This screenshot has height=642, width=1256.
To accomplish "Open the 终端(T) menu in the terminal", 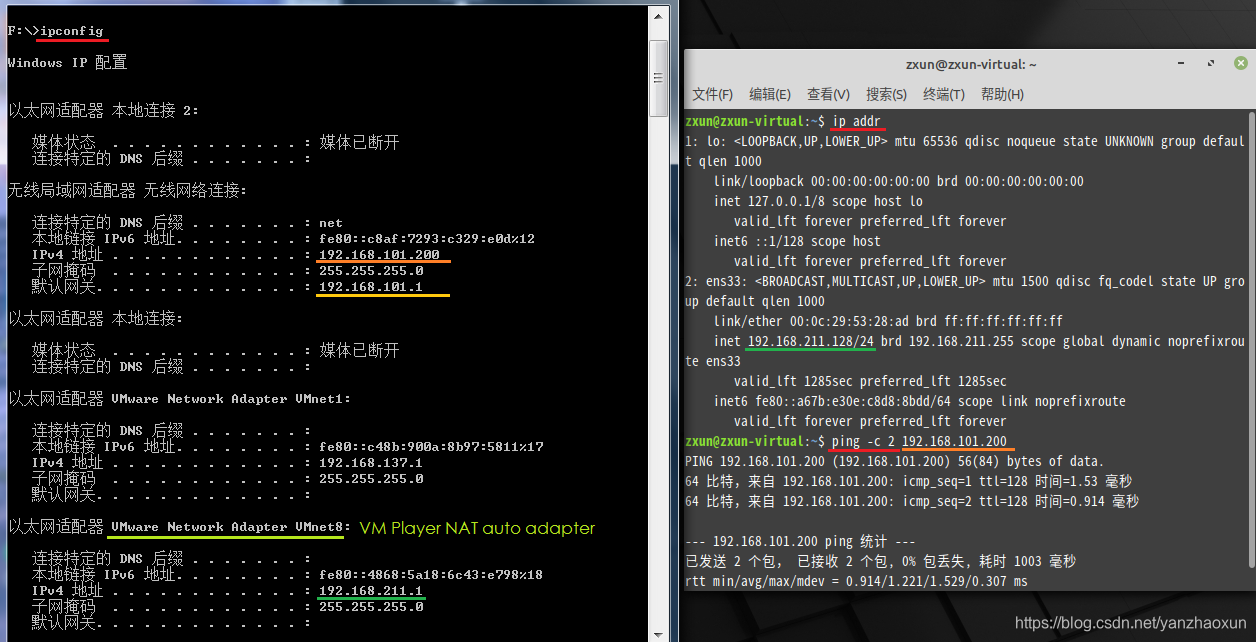I will click(x=944, y=94).
